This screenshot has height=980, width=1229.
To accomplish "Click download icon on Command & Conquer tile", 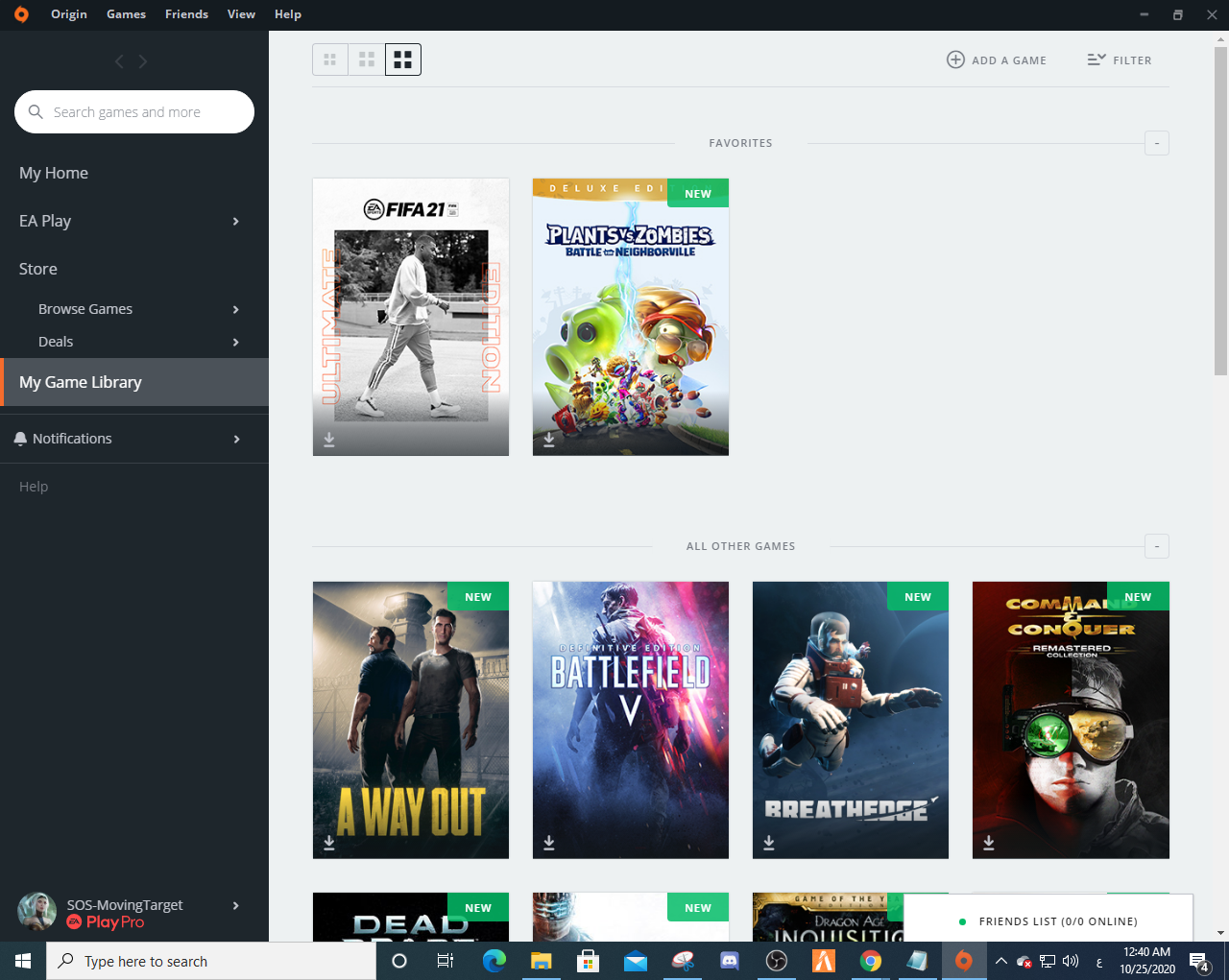I will pos(989,842).
